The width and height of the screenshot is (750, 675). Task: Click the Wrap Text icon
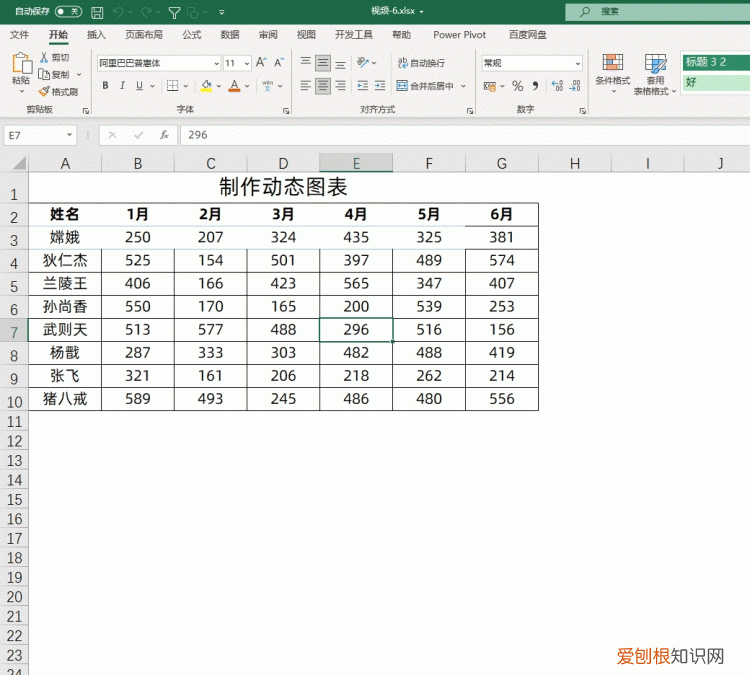(x=403, y=63)
